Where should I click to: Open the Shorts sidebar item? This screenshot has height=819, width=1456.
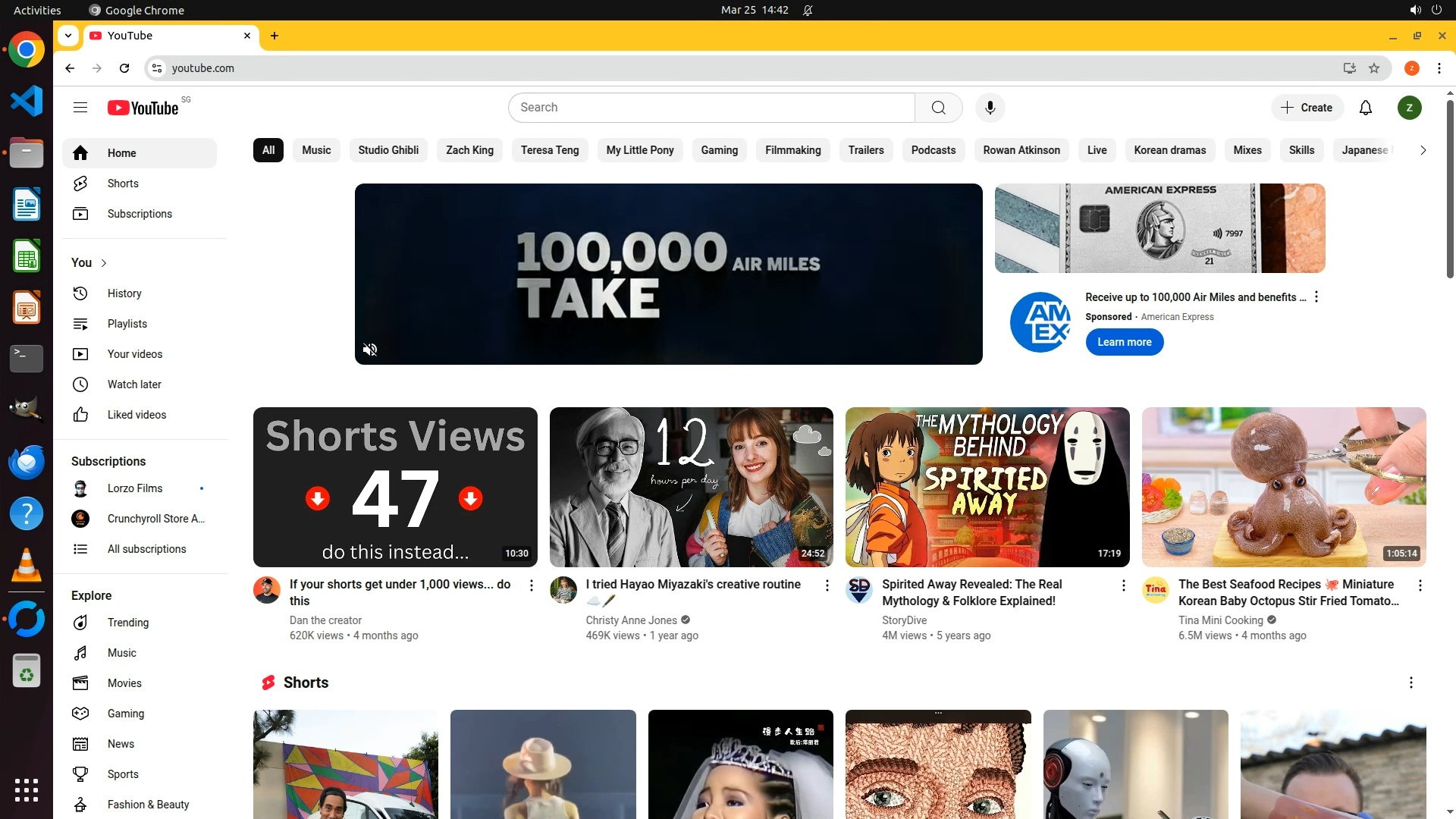[123, 184]
